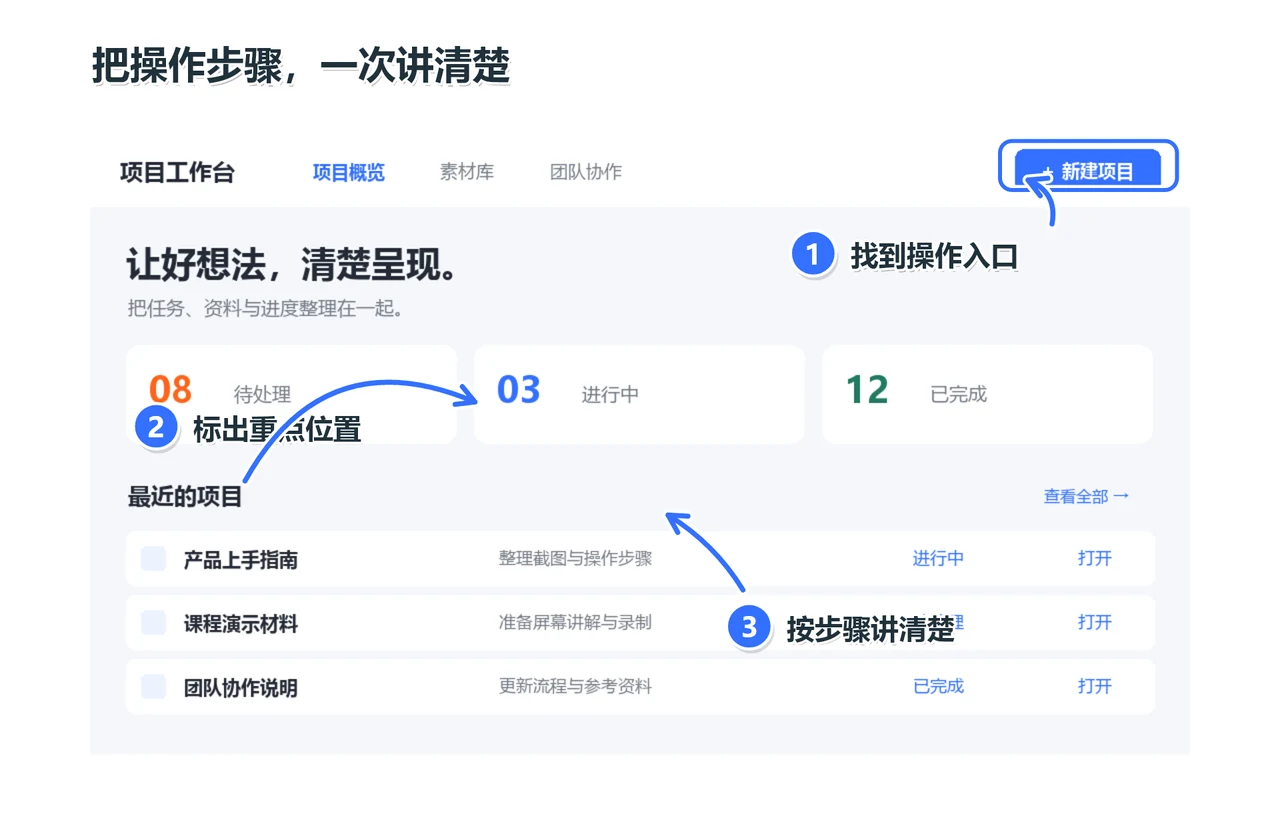Select the 课程演示材料 project name
This screenshot has width=1280, height=820.
241,624
